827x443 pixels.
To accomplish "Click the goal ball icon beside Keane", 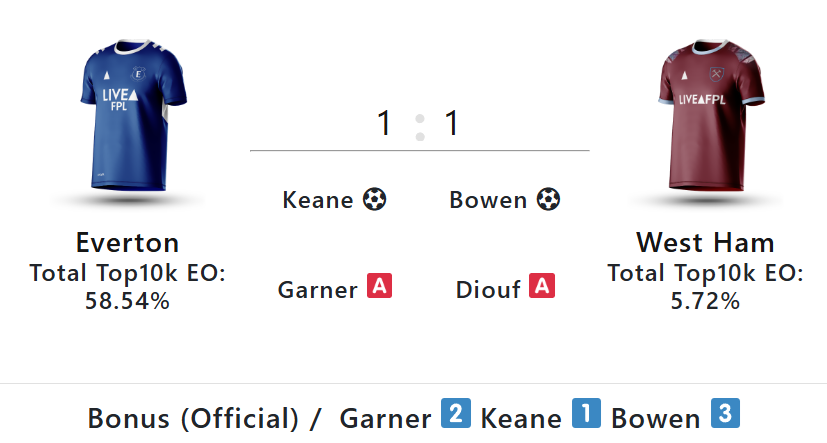I will coord(374,200).
